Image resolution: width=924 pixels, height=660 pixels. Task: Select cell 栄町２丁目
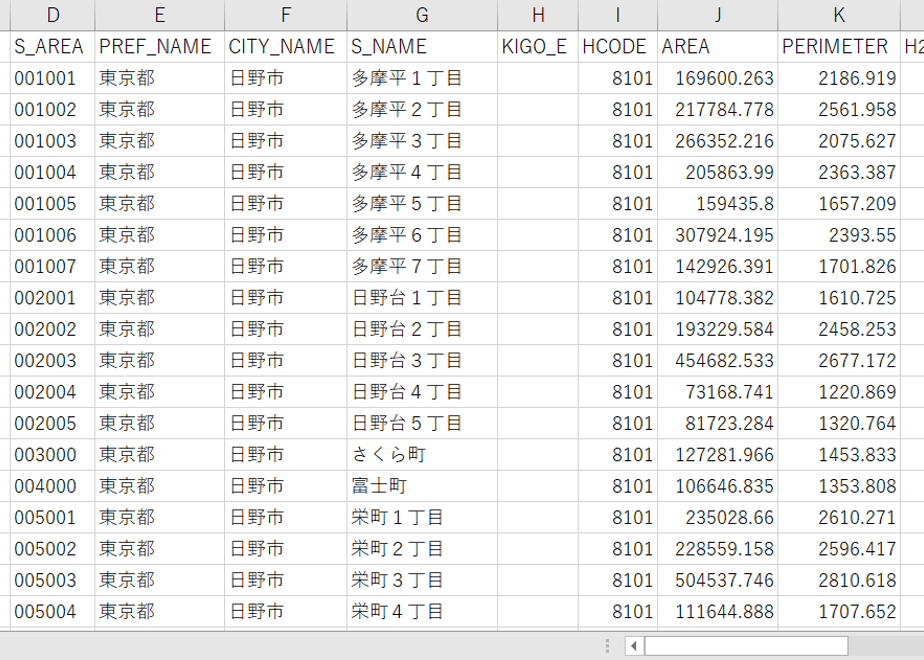422,549
